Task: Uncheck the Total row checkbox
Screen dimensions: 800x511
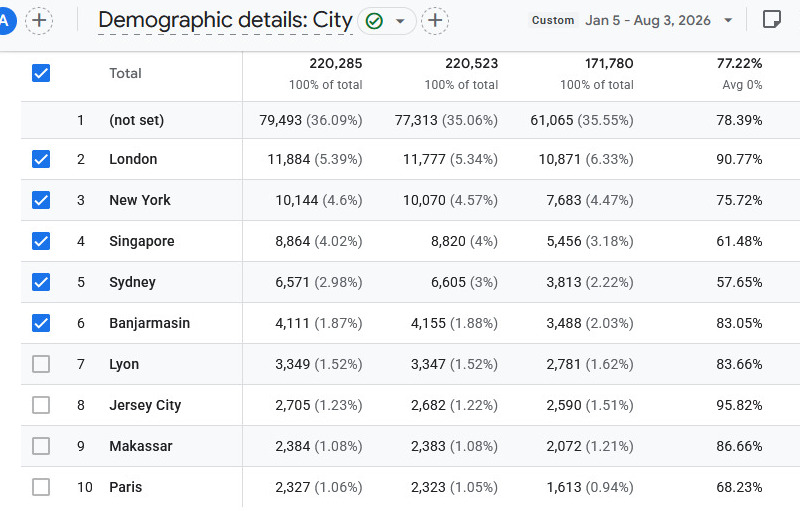Action: tap(41, 73)
